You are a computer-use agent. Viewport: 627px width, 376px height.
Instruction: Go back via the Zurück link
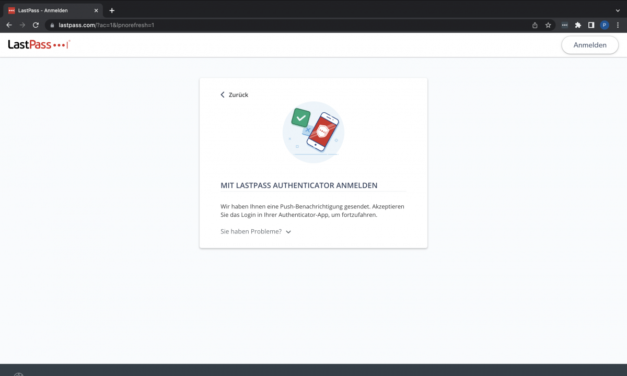click(234, 95)
